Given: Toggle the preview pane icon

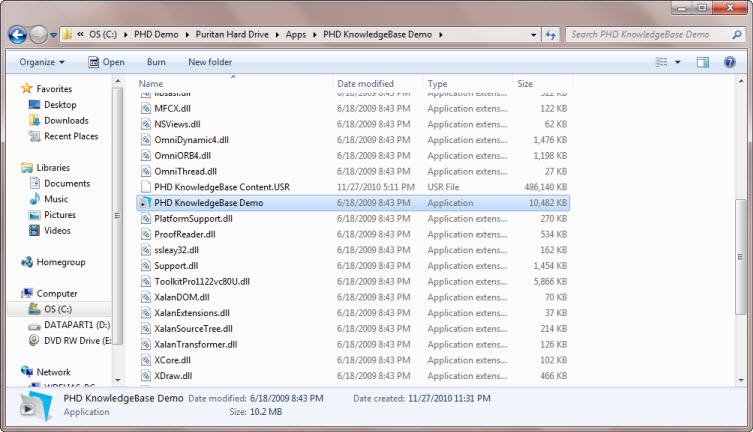Looking at the screenshot, I should [703, 62].
